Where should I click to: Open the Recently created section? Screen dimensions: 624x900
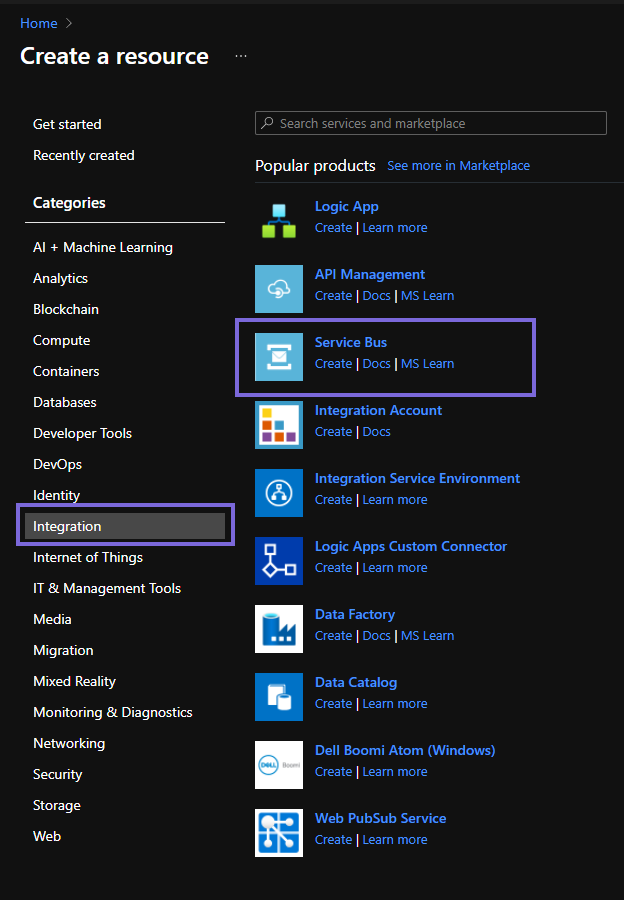pos(84,155)
